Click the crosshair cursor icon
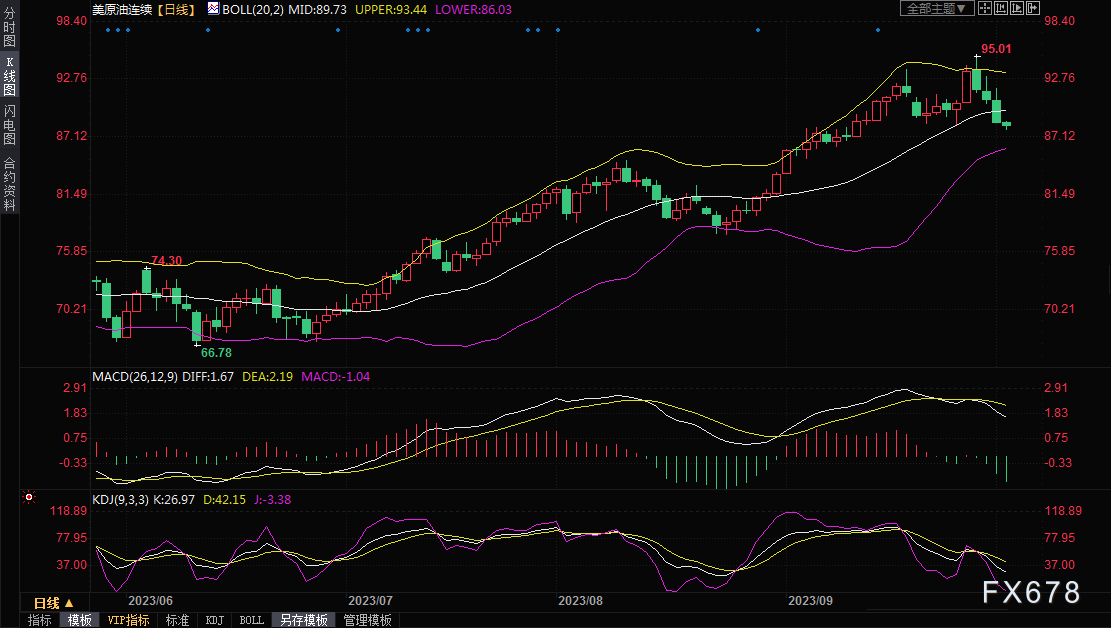Viewport: 1111px width, 628px height. coord(985,9)
